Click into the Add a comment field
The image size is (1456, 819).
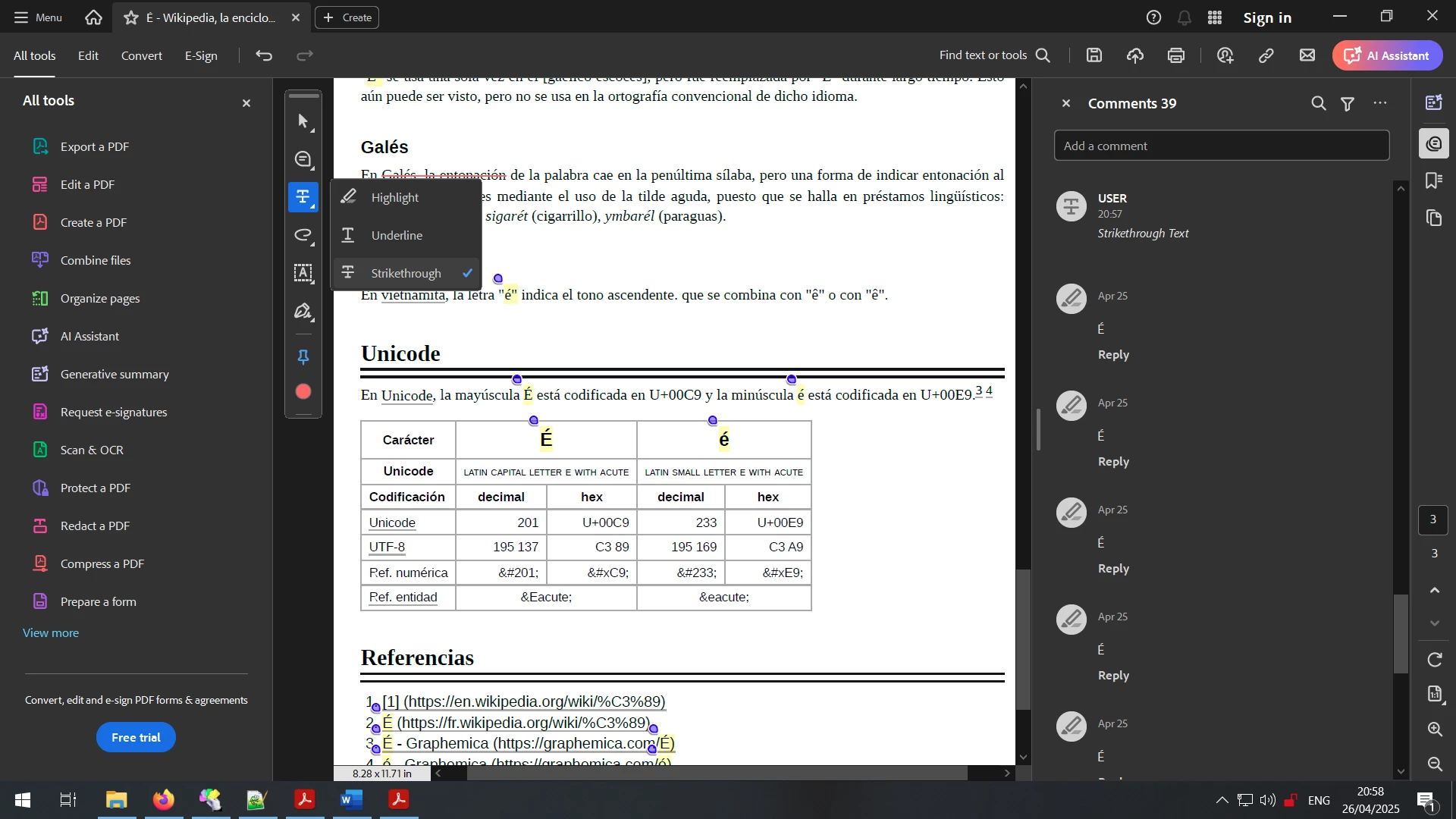[x=1221, y=146]
